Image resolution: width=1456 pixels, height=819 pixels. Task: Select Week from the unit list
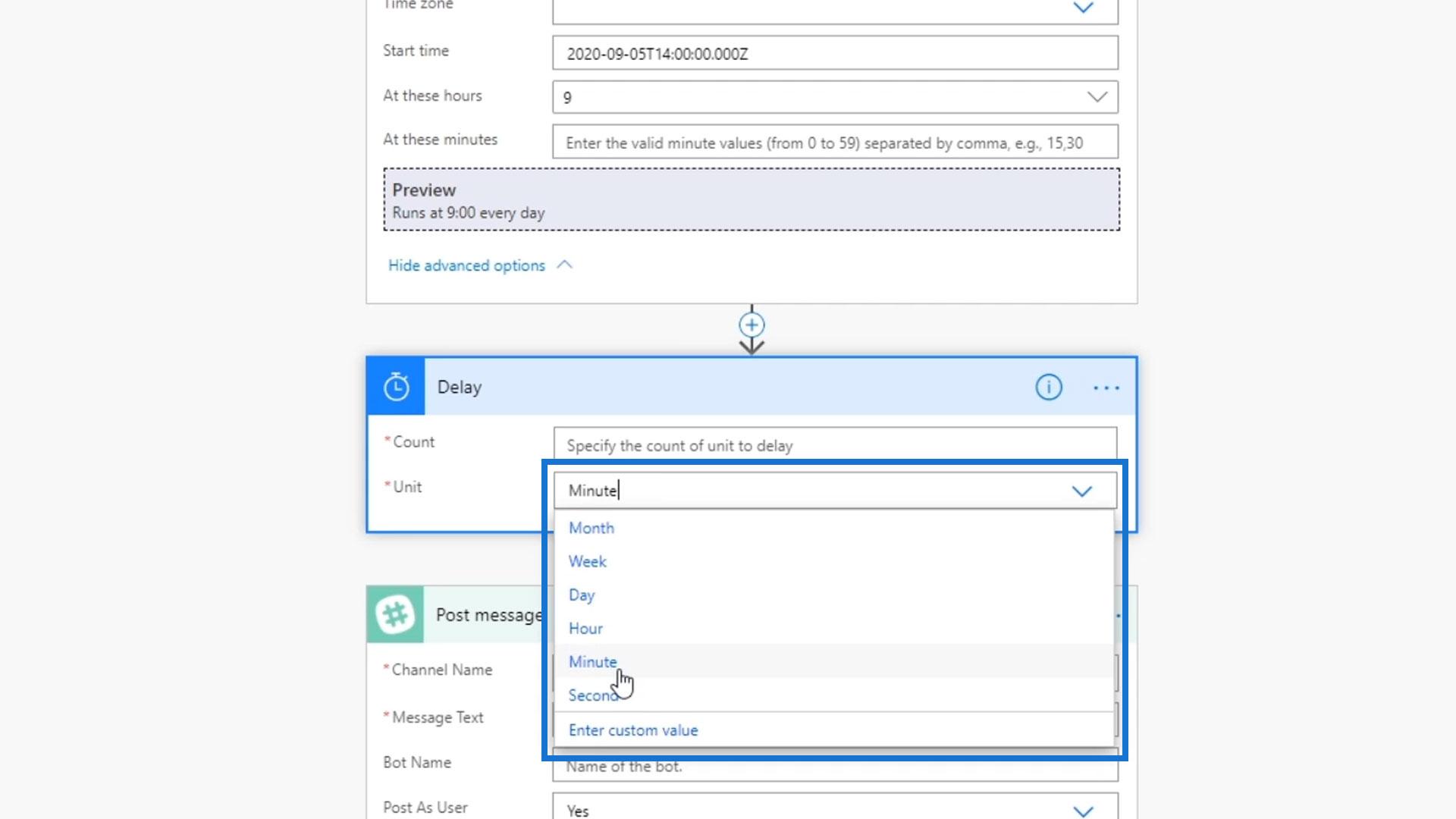(x=588, y=561)
